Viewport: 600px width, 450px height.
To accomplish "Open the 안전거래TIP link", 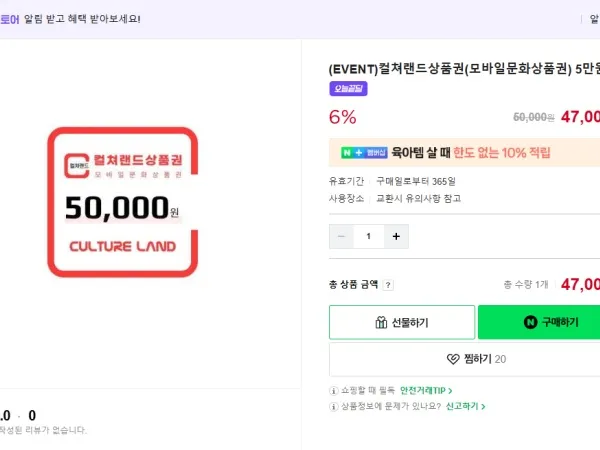I will pos(427,390).
